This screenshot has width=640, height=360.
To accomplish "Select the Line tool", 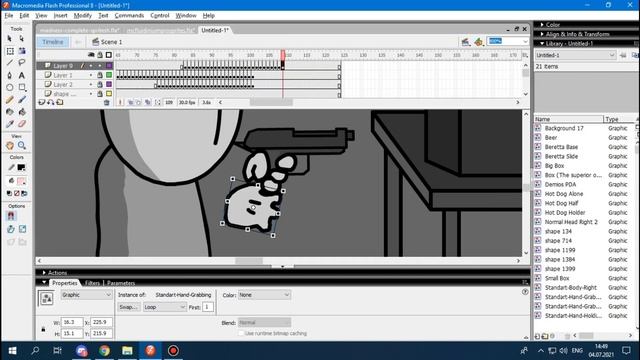I will click(x=10, y=63).
